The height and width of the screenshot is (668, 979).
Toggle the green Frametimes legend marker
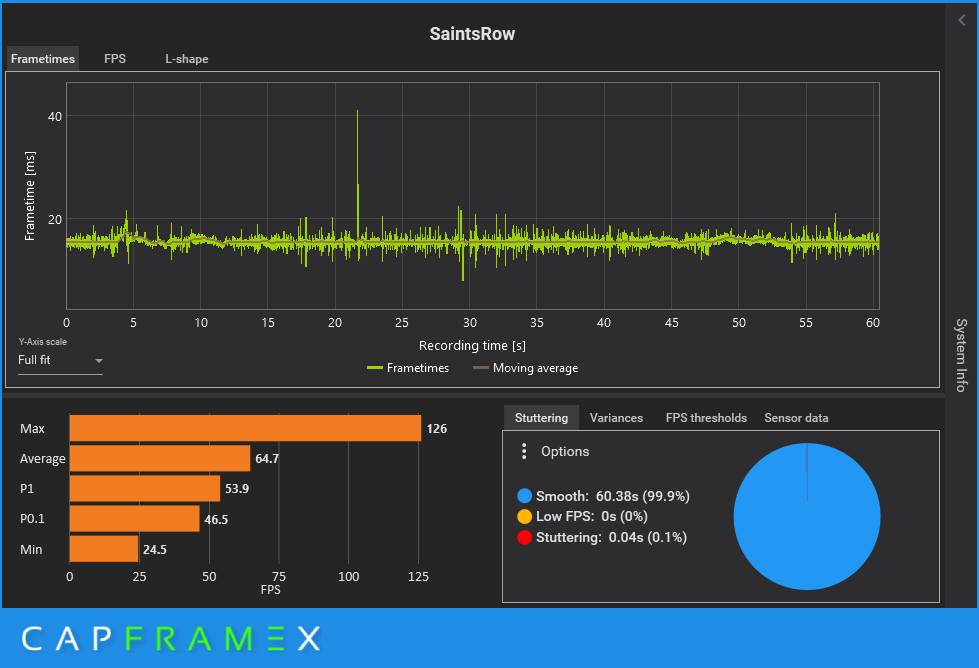(x=375, y=368)
